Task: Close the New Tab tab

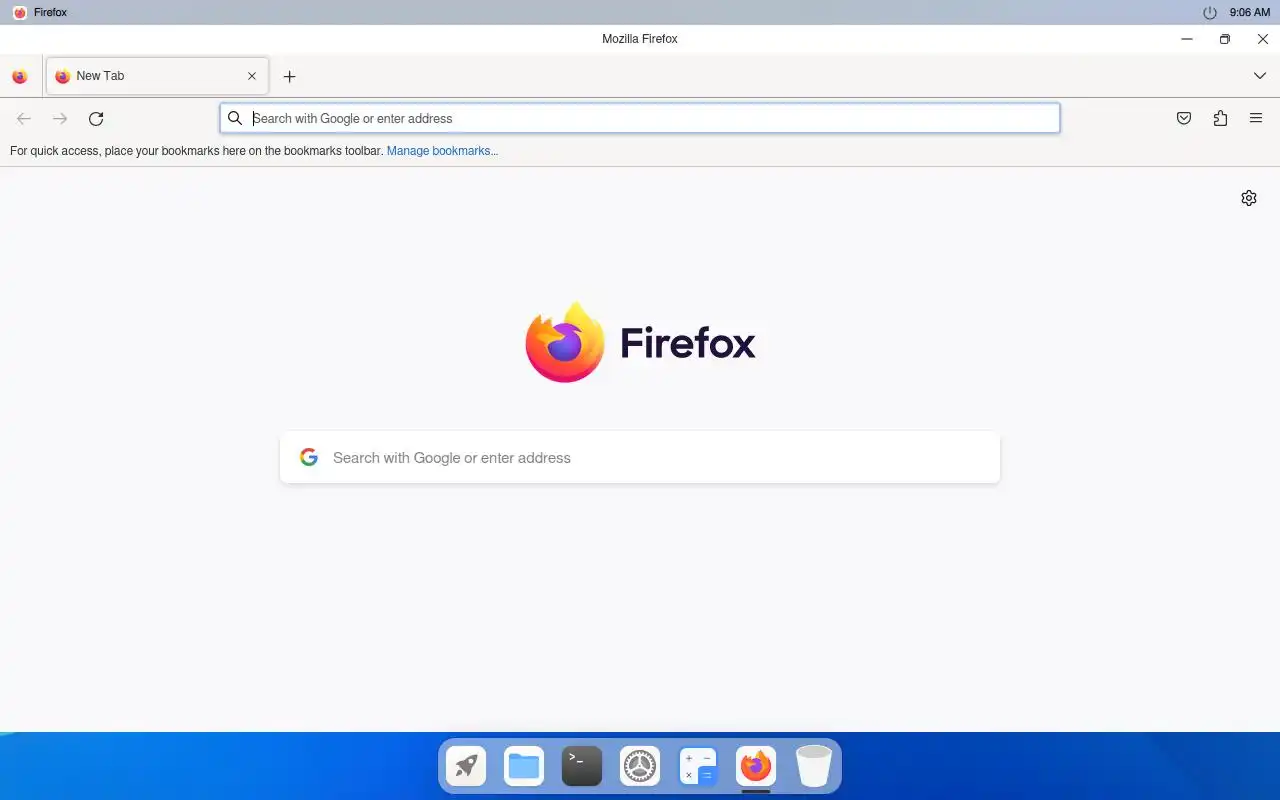Action: pyautogui.click(x=252, y=76)
